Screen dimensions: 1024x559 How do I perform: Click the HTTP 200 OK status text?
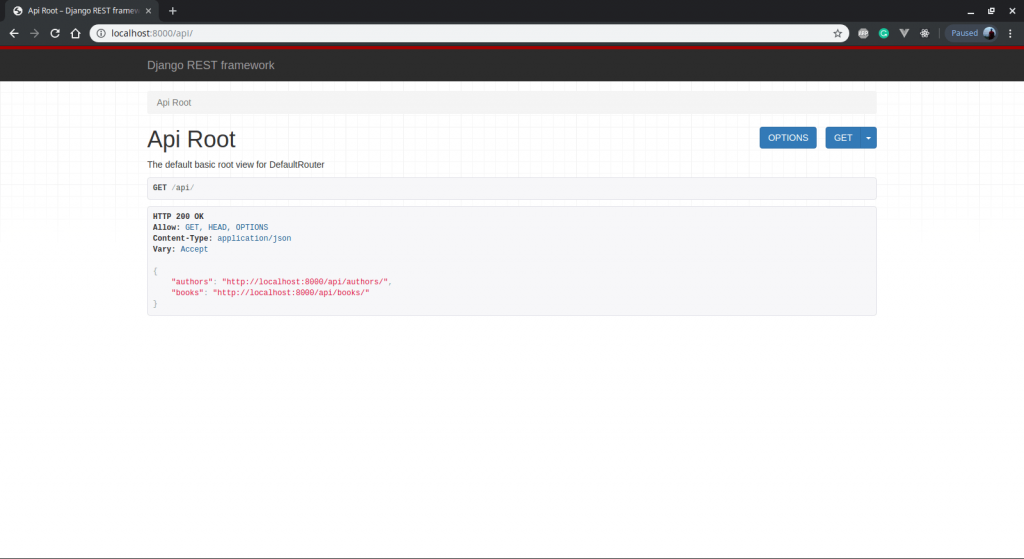coord(178,216)
